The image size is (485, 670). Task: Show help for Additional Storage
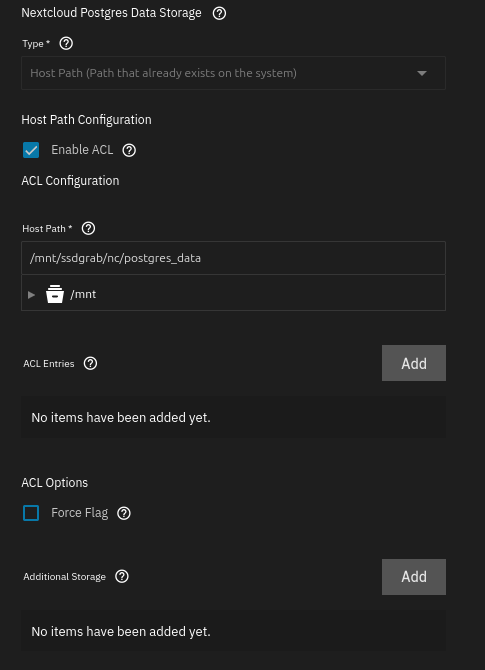click(x=122, y=576)
